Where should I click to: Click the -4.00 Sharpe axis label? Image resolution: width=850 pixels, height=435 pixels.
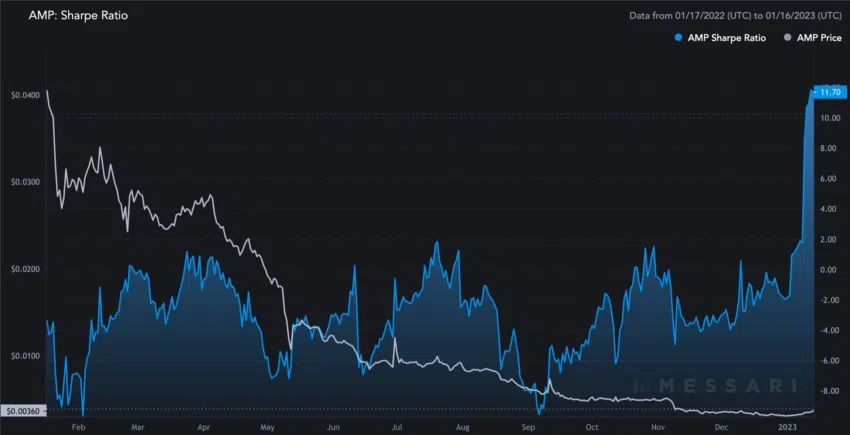(829, 330)
